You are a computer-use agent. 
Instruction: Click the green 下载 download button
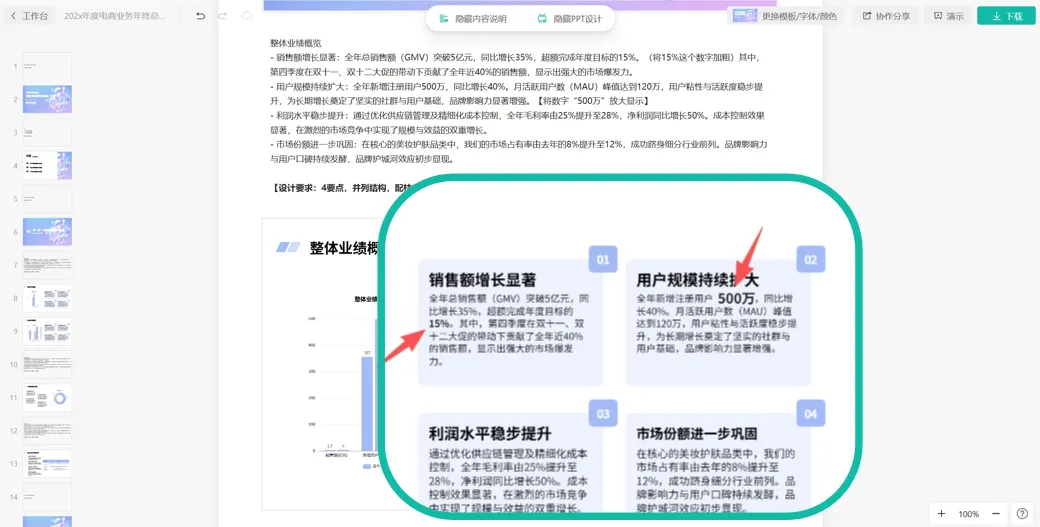(x=1005, y=16)
